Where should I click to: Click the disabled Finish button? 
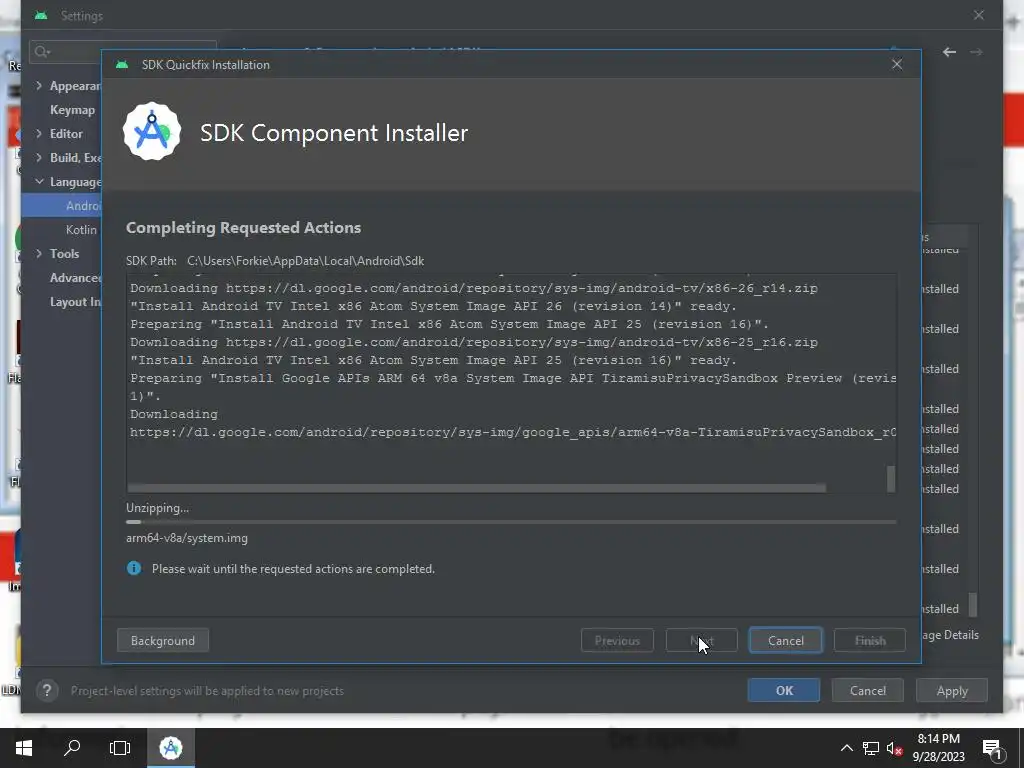tap(870, 641)
